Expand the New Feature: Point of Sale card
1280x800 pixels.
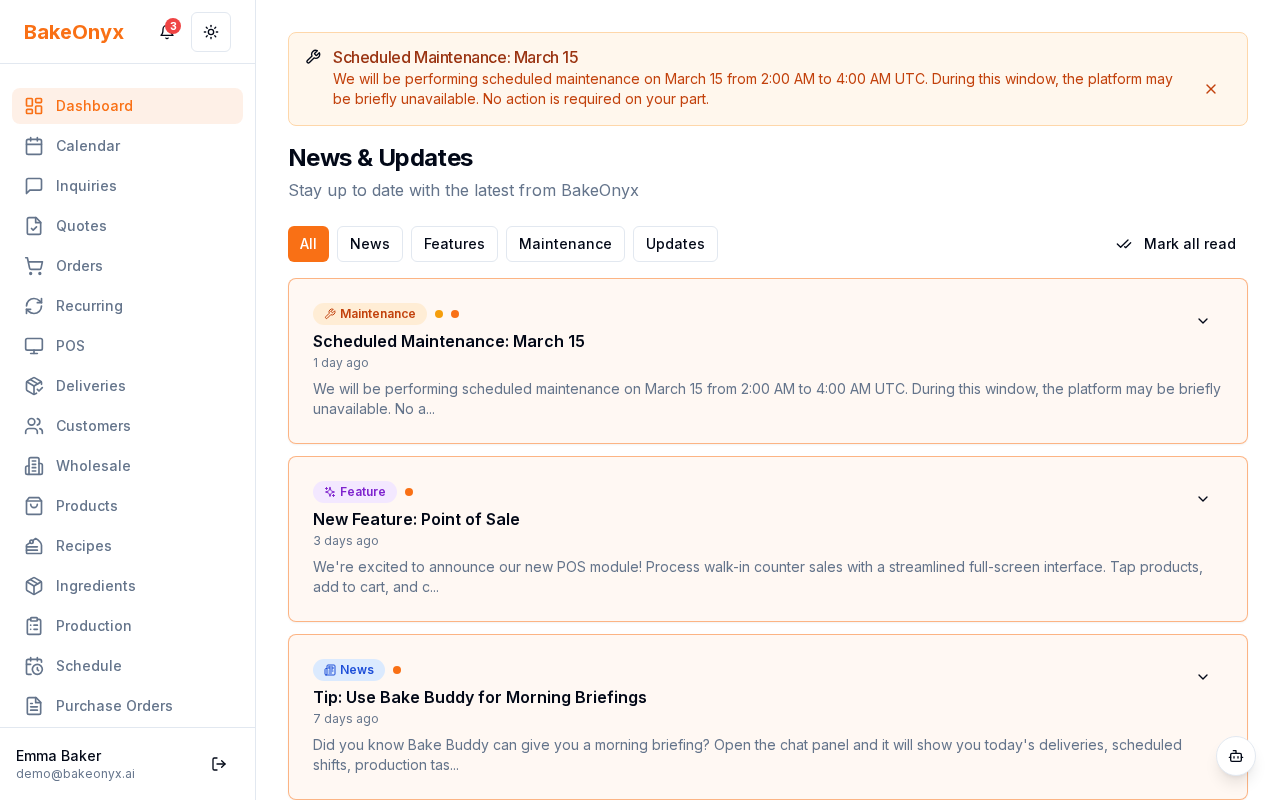[1203, 499]
